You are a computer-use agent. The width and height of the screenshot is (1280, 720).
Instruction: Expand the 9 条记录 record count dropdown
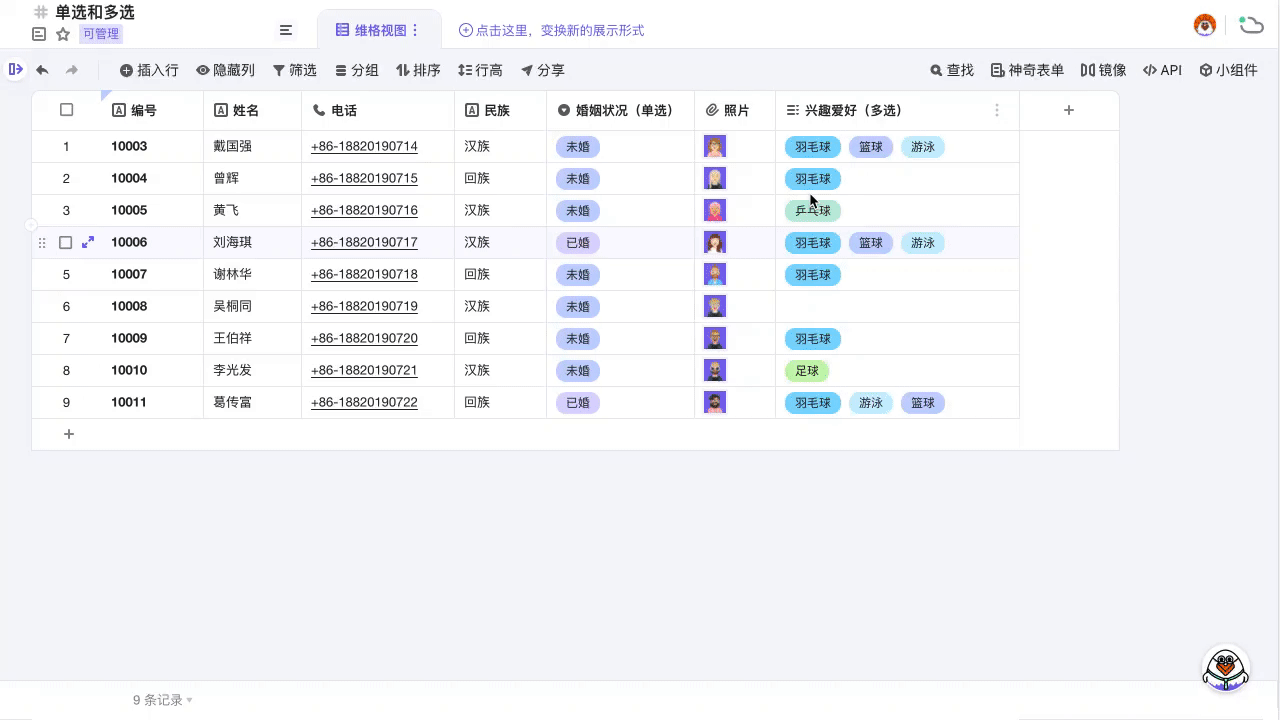pos(162,700)
